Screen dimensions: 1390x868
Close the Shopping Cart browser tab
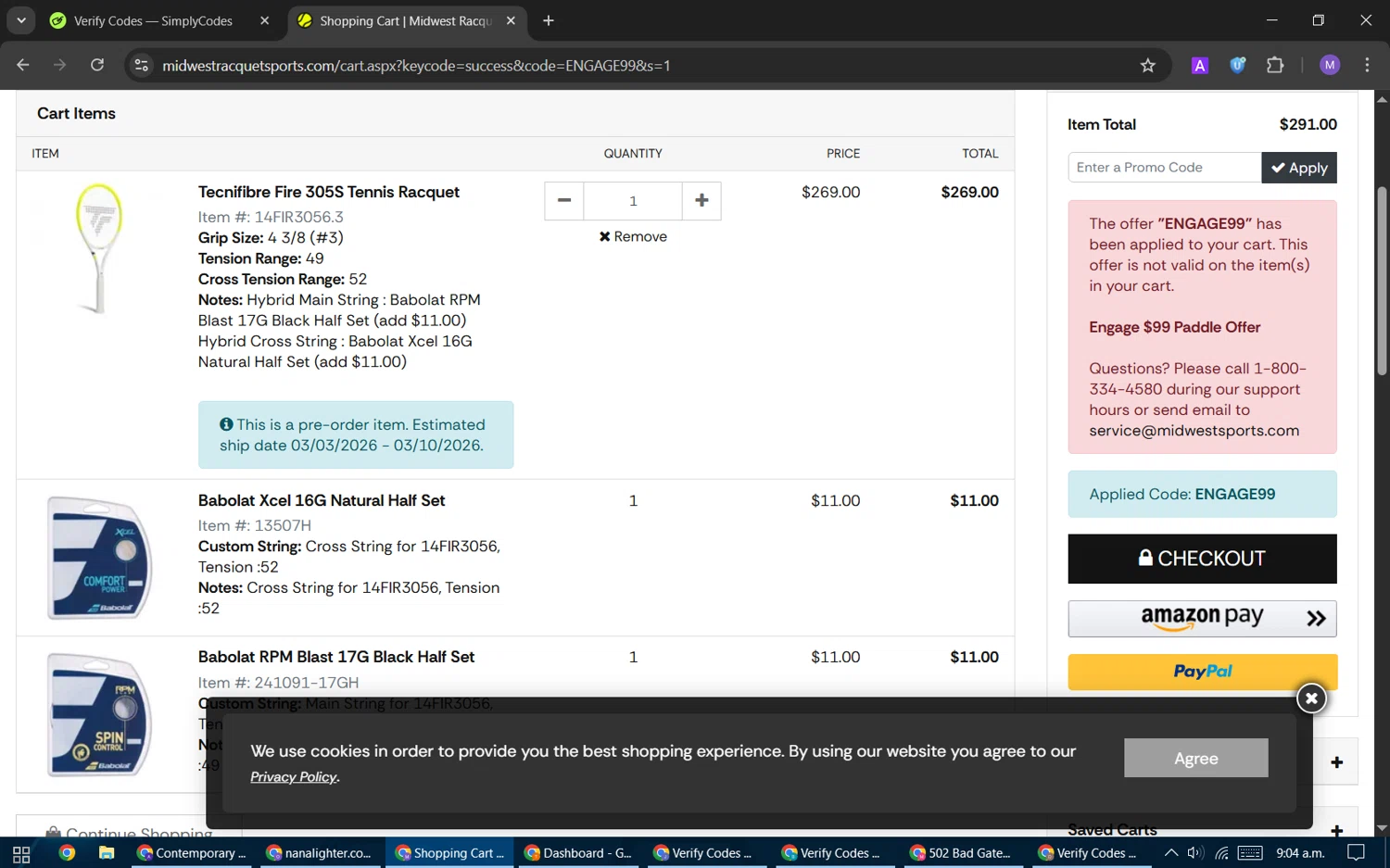pyautogui.click(x=511, y=20)
